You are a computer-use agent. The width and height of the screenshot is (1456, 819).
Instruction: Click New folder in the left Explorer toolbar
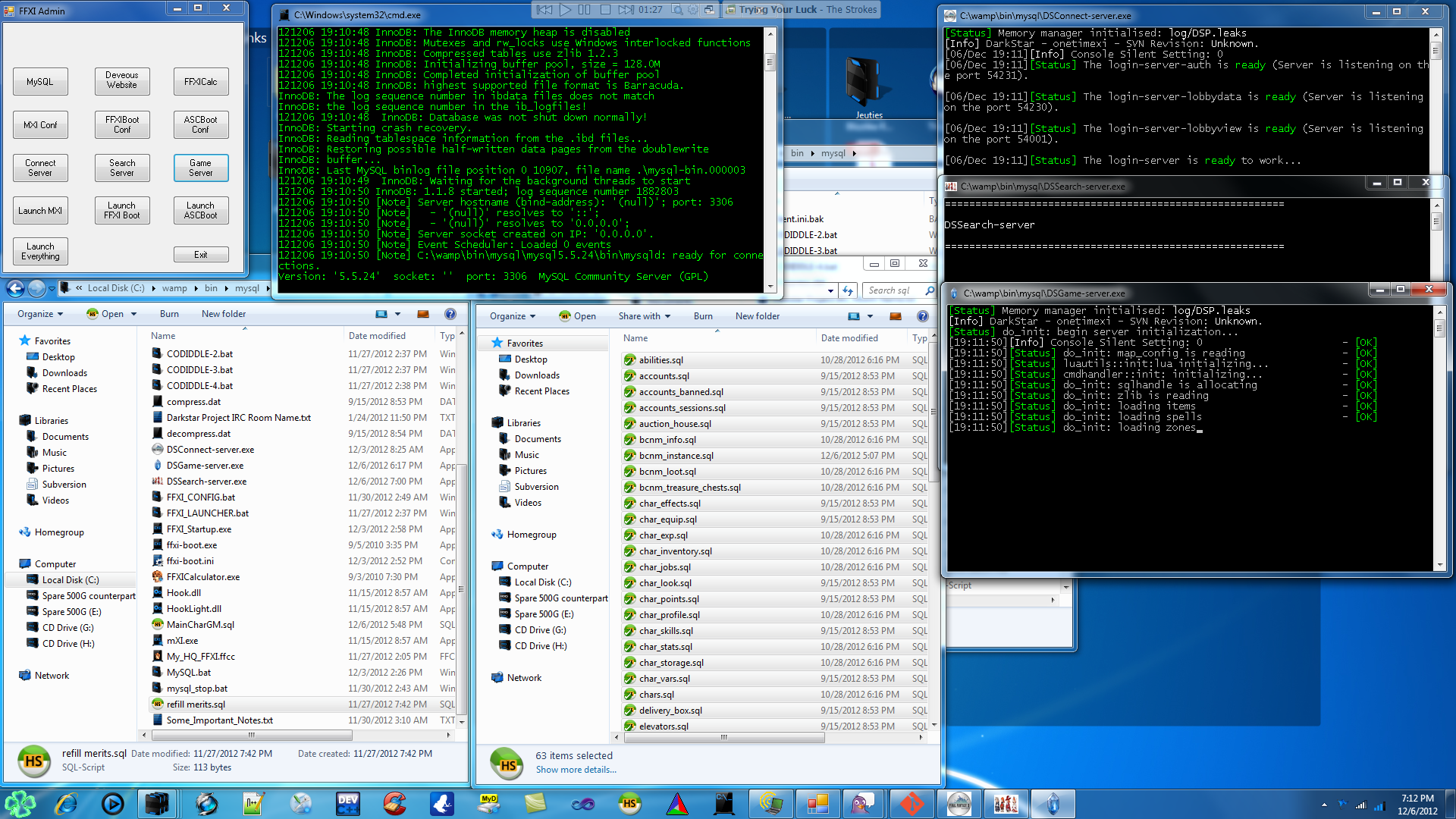(x=223, y=314)
